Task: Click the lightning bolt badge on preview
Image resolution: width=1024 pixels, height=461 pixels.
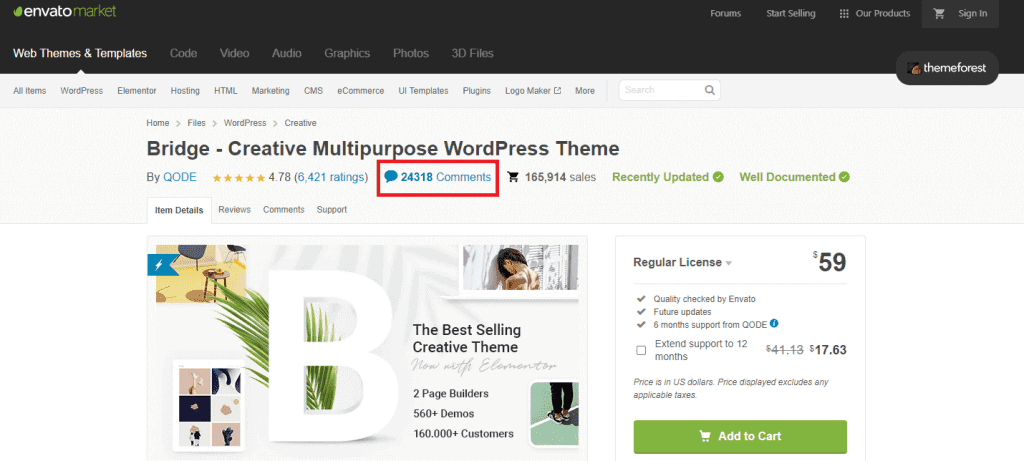Action: 159,264
